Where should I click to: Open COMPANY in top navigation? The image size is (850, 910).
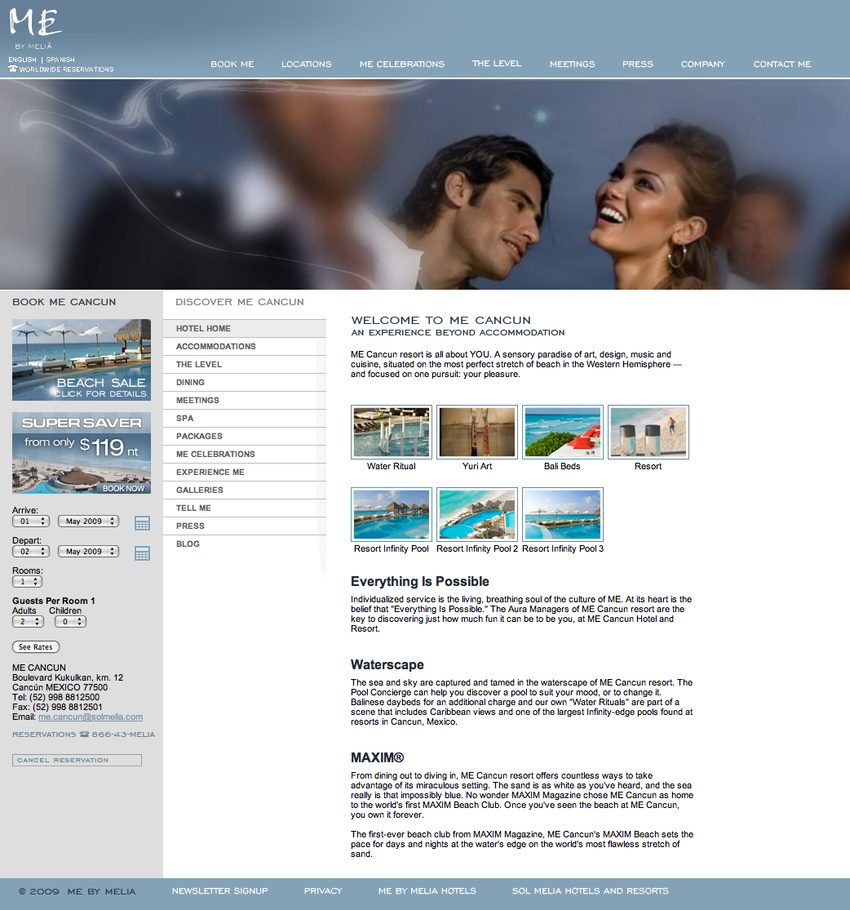(703, 64)
